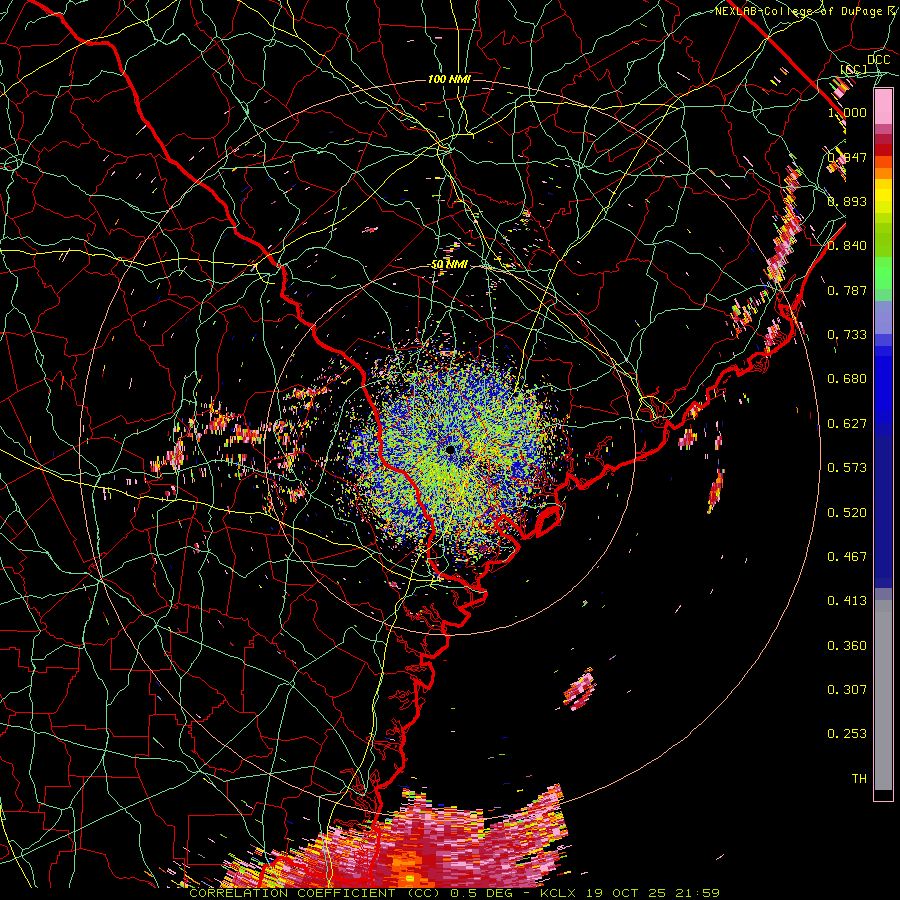Select the 0.573 legend value
Image resolution: width=900 pixels, height=900 pixels.
847,468
